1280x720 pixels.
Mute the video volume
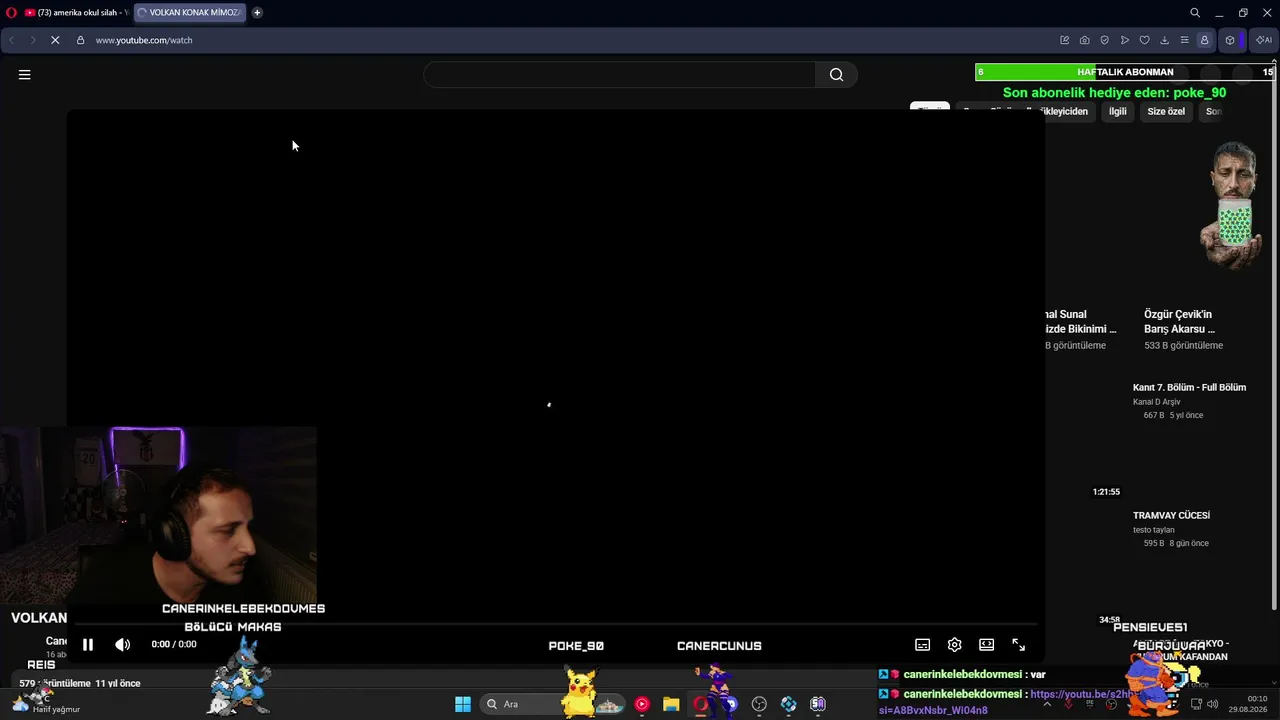pyautogui.click(x=123, y=645)
